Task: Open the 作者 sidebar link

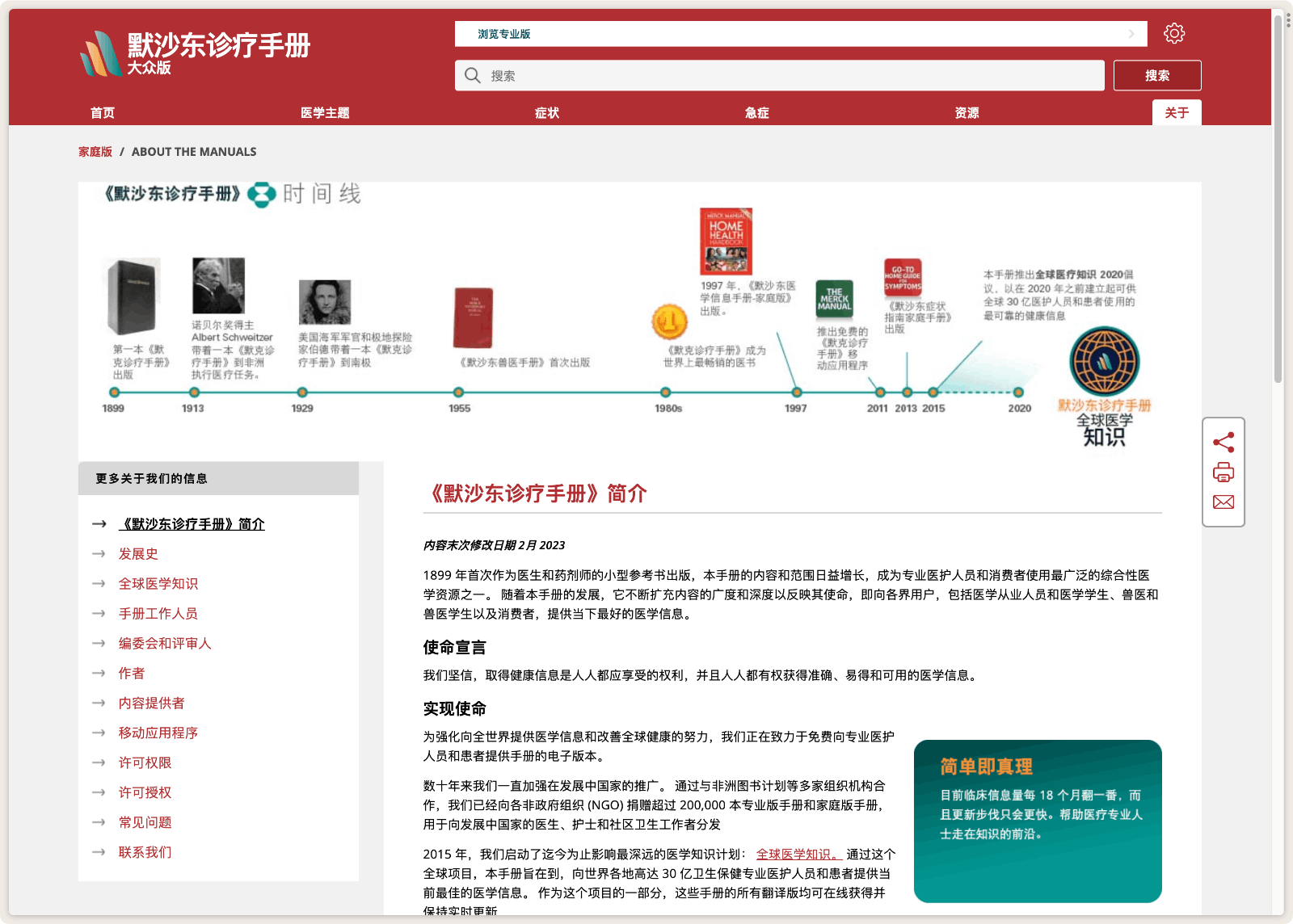Action: (x=132, y=674)
